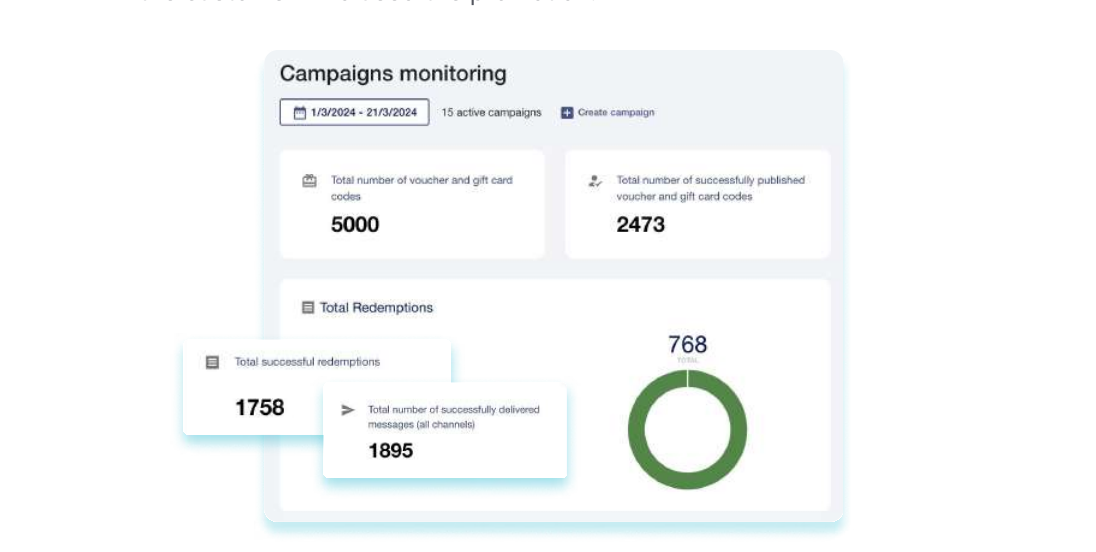Click the list icon on the successful redemptions card

(x=212, y=362)
